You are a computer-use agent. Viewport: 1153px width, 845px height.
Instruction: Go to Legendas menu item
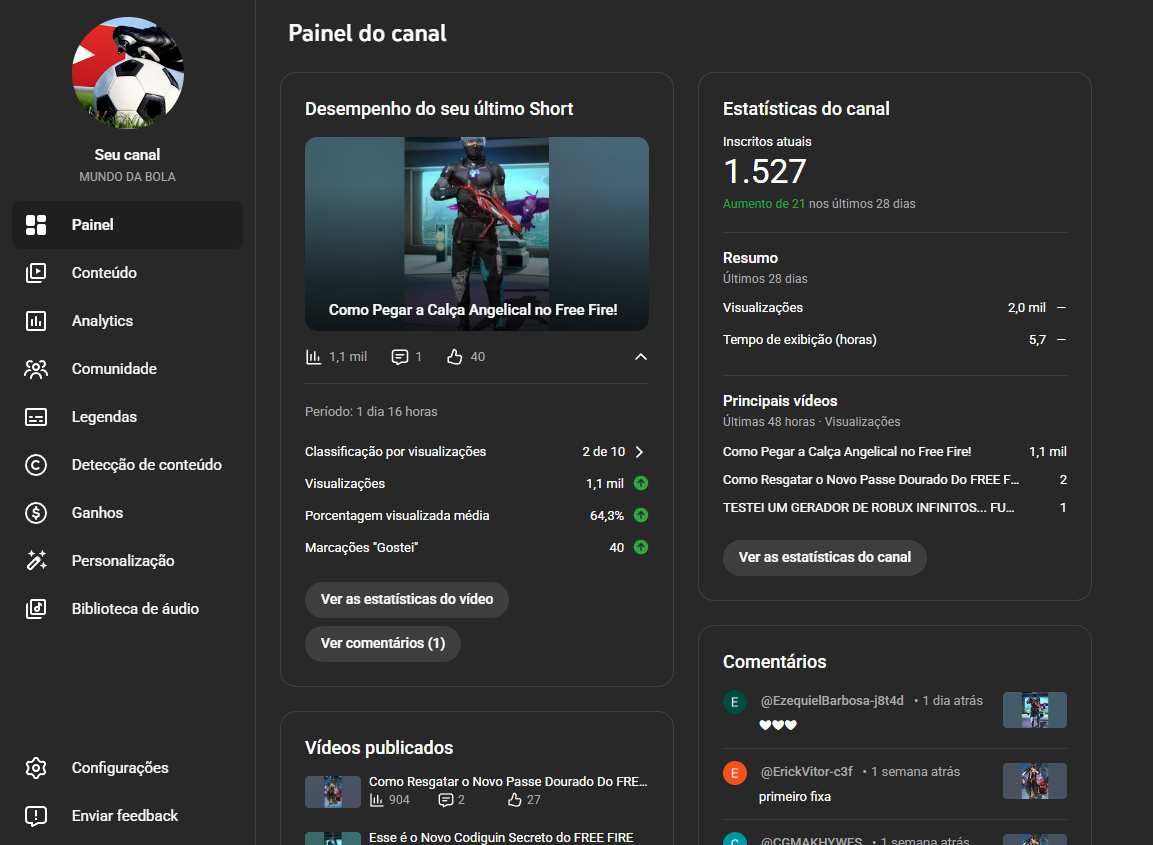click(127, 417)
